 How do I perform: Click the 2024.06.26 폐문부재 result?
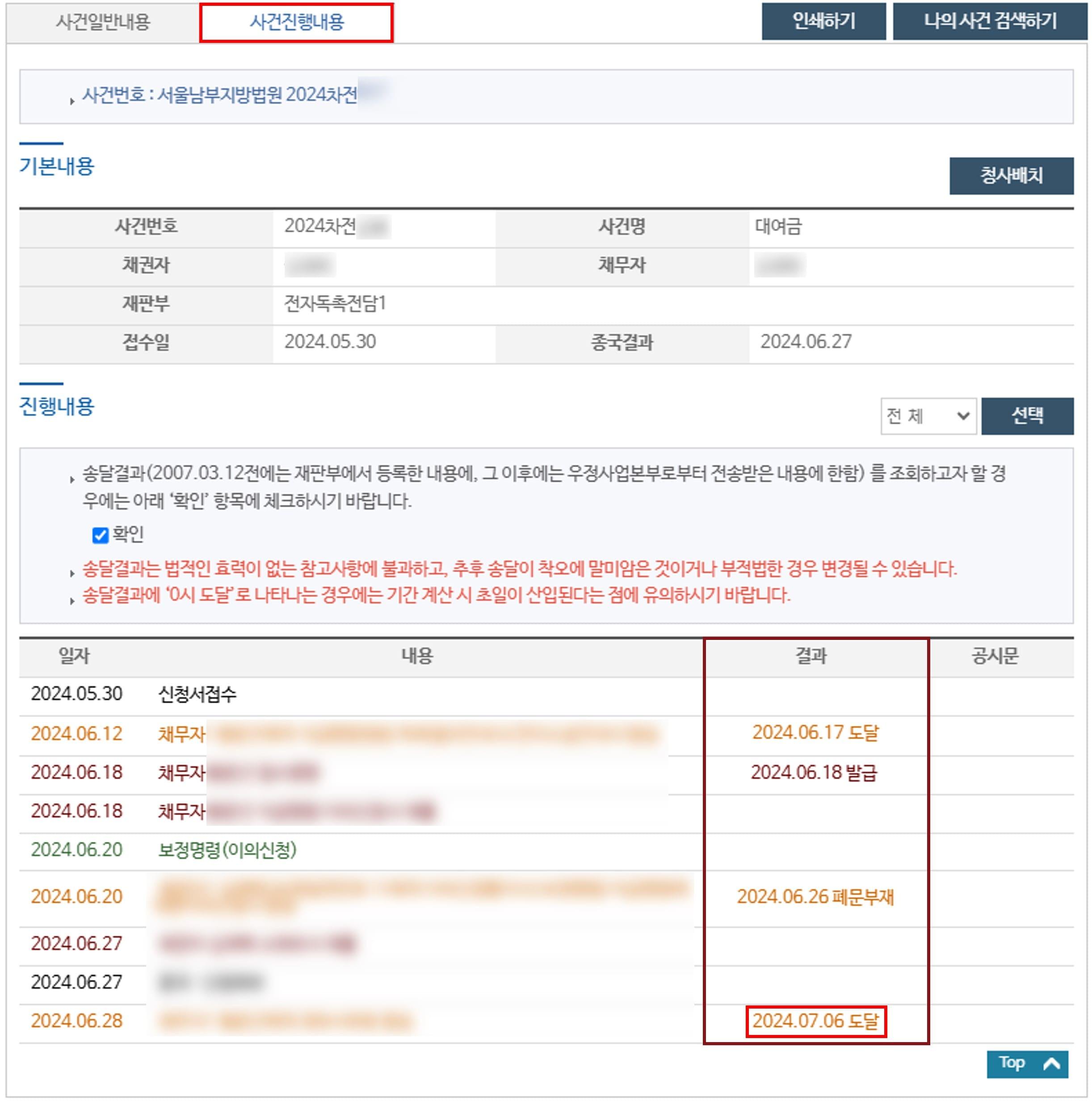tap(815, 896)
